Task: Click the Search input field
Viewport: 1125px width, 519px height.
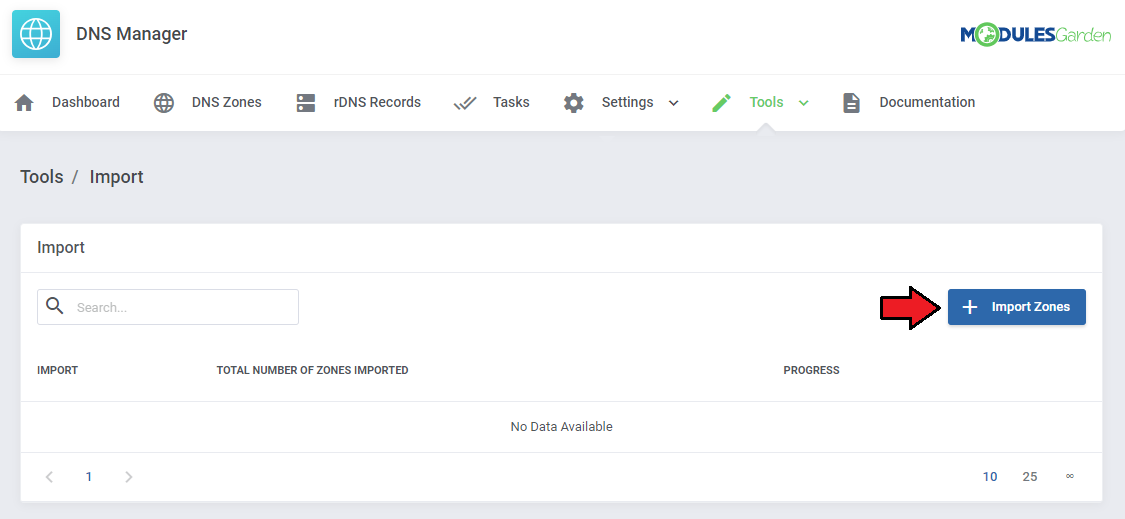Action: 168,307
